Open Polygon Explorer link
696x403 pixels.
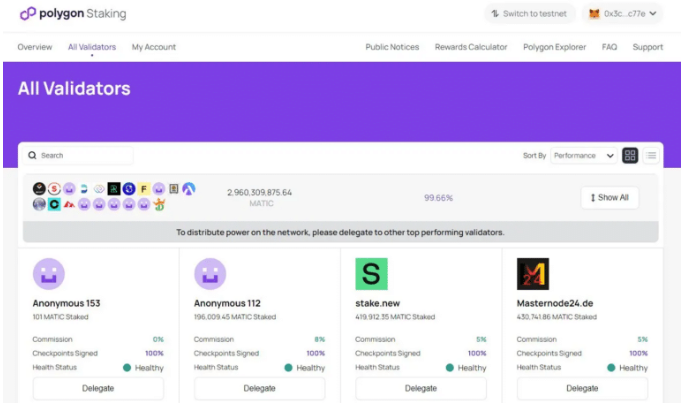554,47
